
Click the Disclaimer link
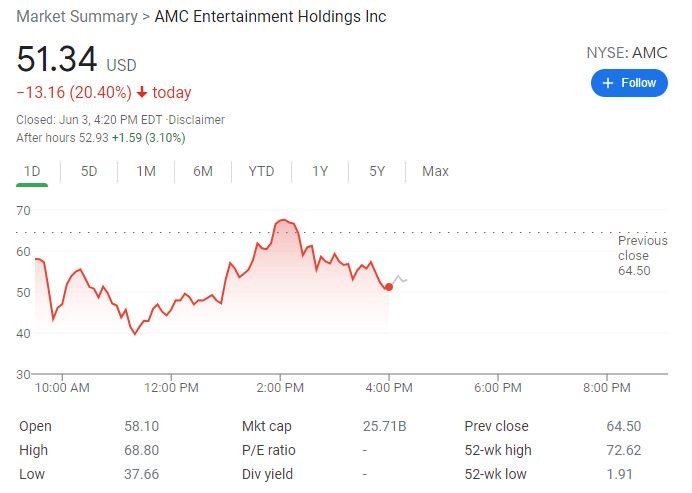pos(197,120)
